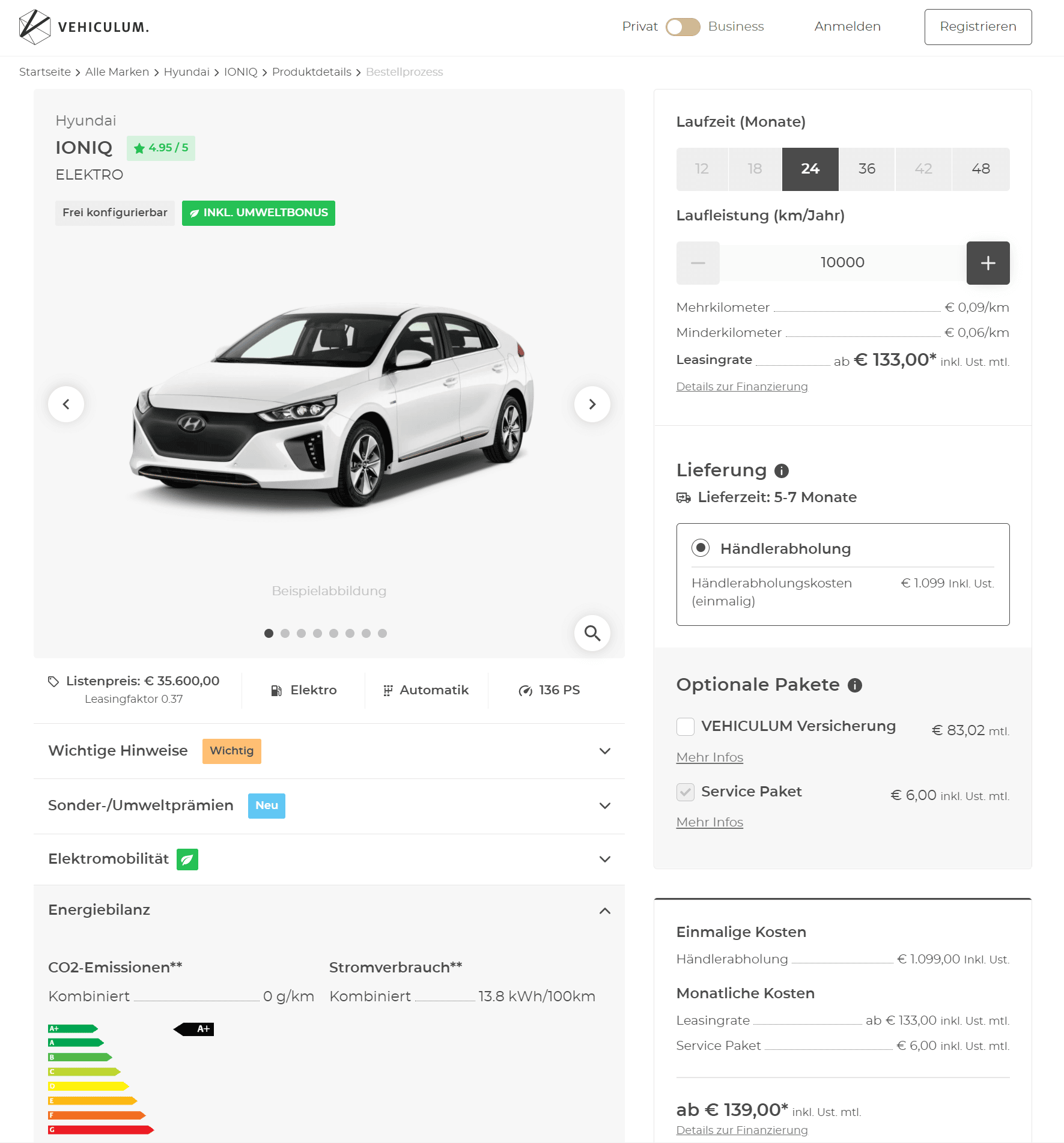
Task: Show the previous car image
Action: [x=66, y=404]
